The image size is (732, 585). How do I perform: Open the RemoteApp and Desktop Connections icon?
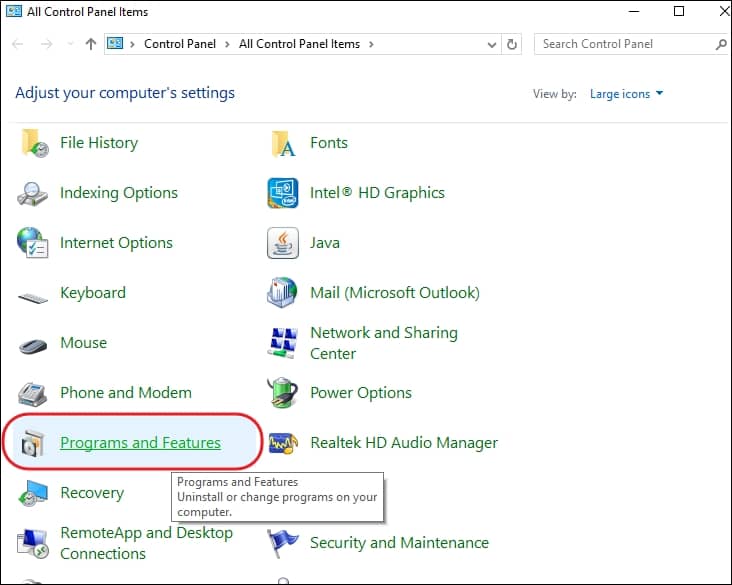(33, 543)
